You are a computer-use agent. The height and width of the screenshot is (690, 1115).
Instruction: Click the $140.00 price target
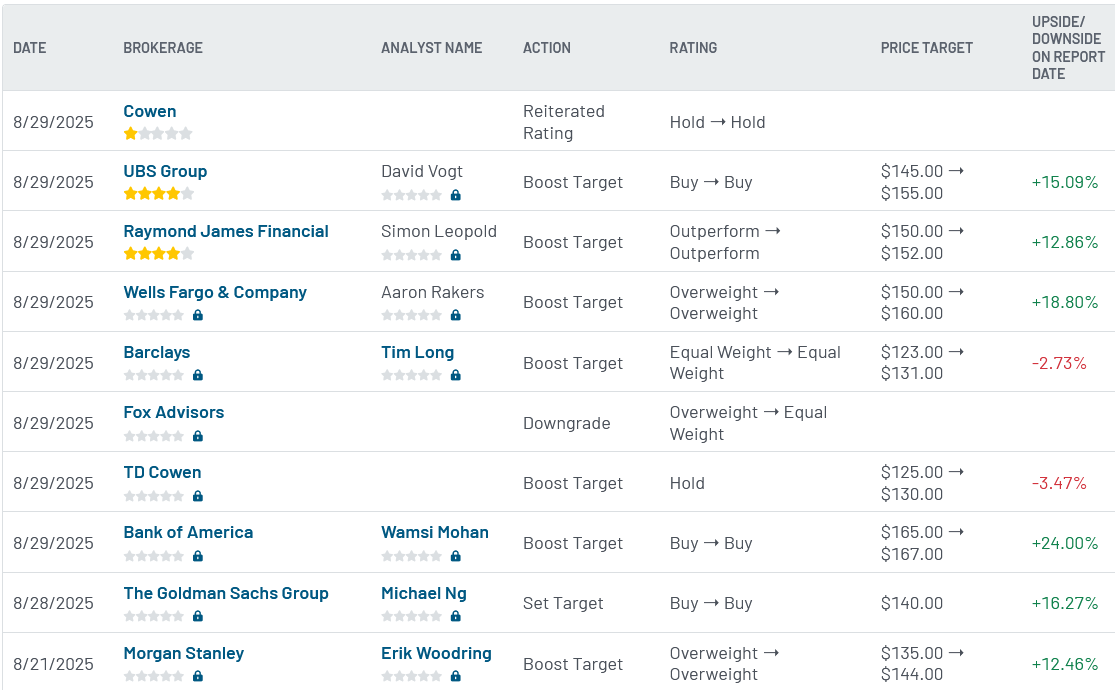pos(912,603)
